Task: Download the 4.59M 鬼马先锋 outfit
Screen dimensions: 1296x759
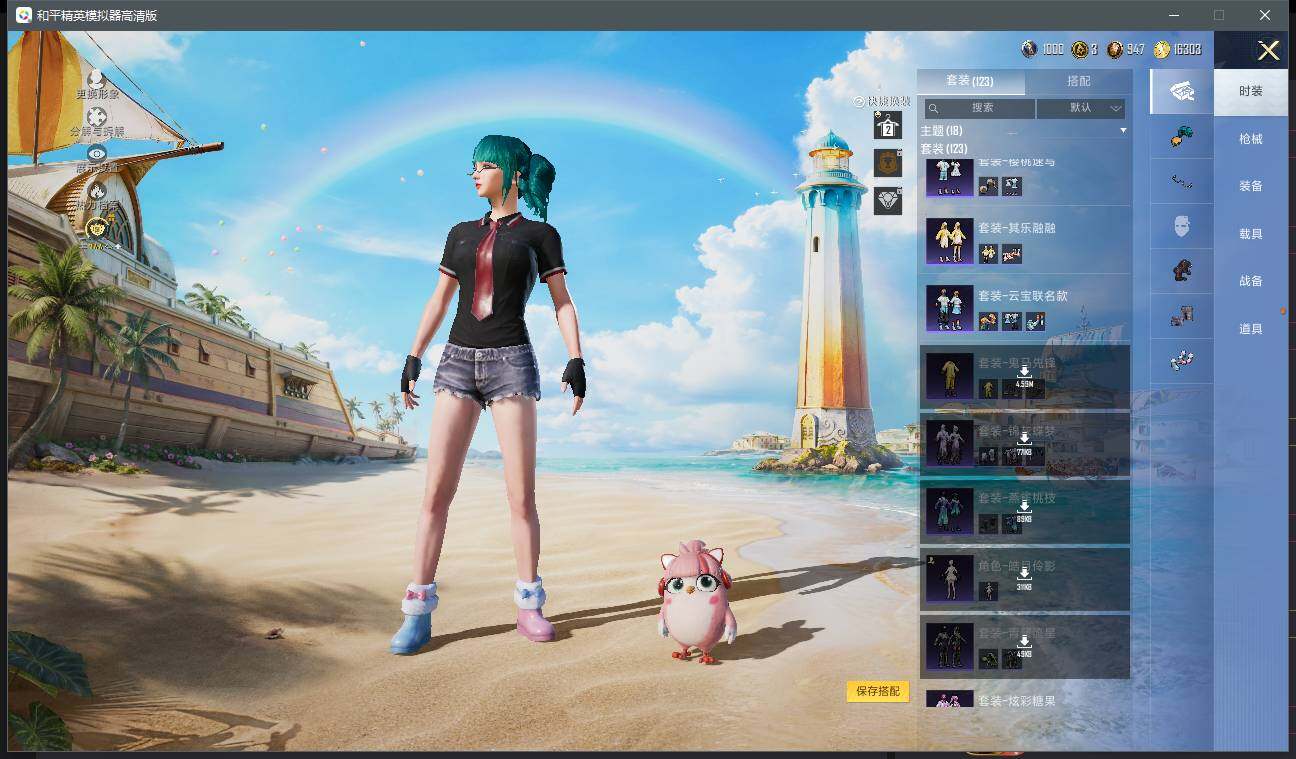Action: 1024,376
